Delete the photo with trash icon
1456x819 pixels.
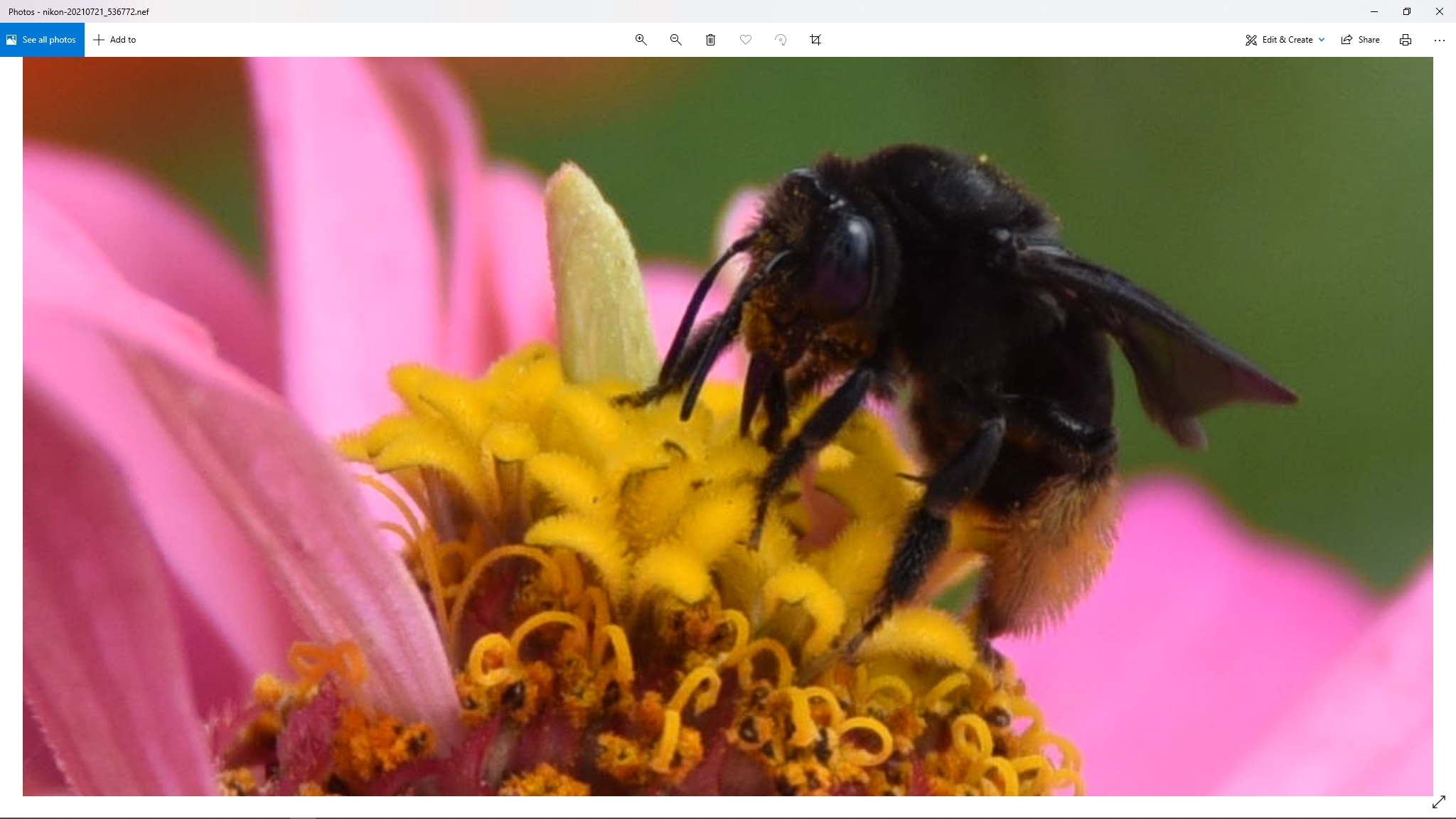click(x=710, y=40)
